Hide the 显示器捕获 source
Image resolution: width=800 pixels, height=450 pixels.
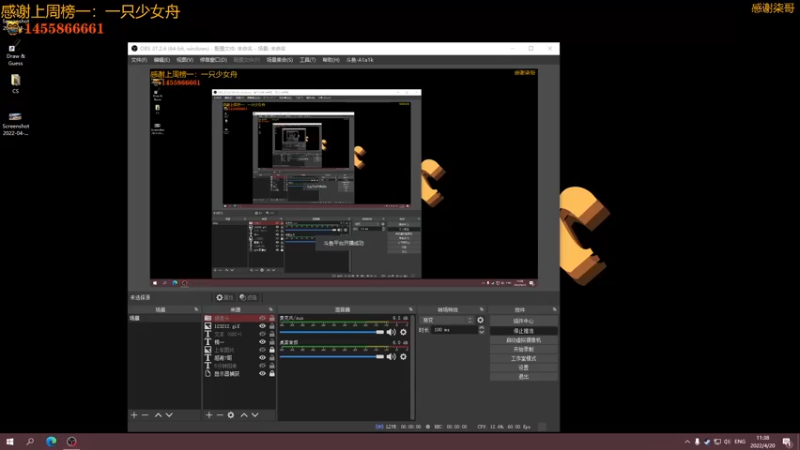tap(262, 373)
